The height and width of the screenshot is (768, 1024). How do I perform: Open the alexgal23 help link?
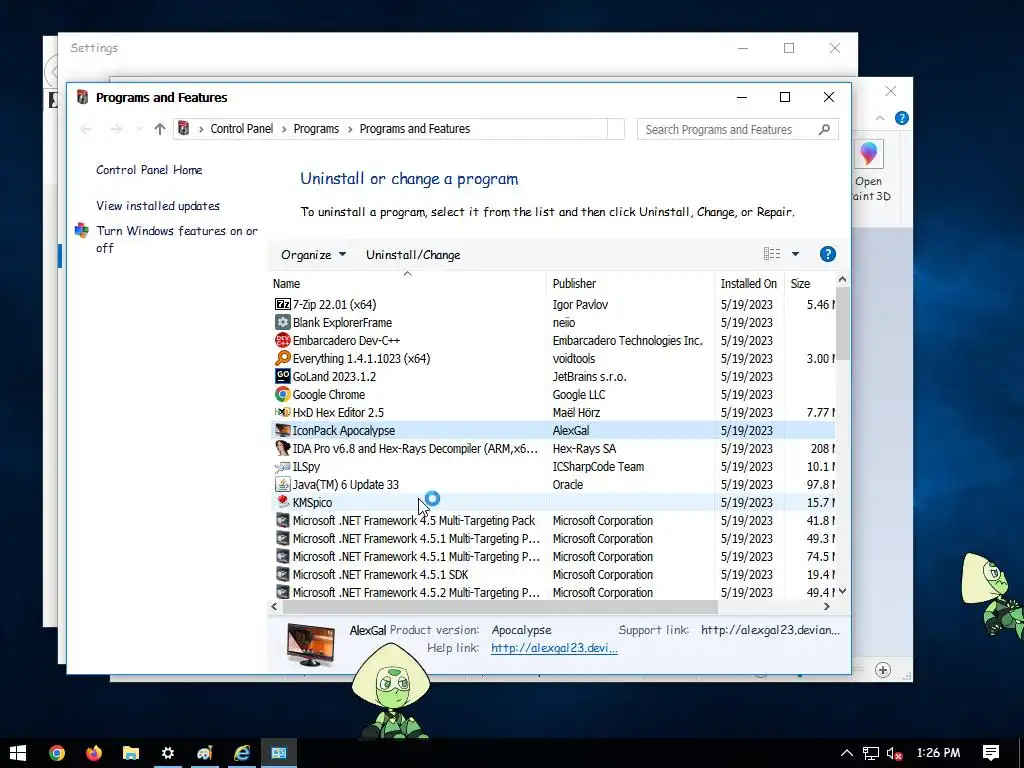pyautogui.click(x=554, y=648)
